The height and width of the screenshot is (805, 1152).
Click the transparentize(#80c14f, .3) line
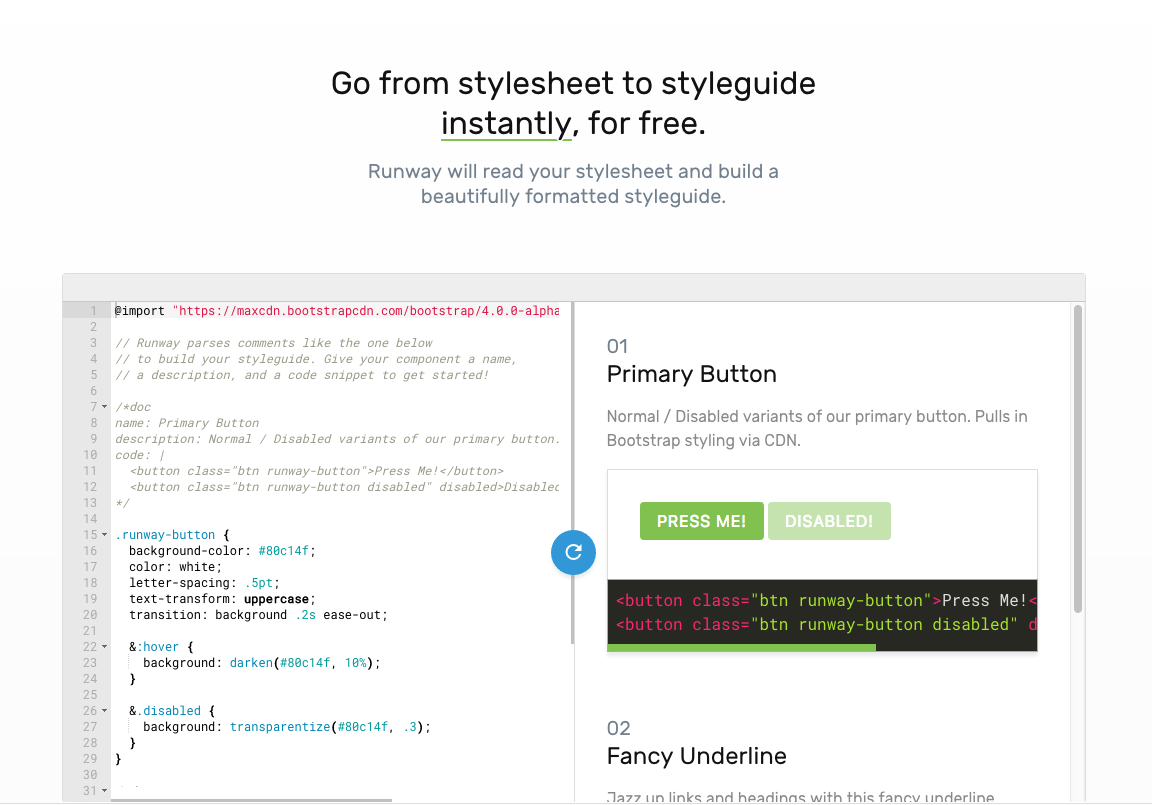click(287, 727)
